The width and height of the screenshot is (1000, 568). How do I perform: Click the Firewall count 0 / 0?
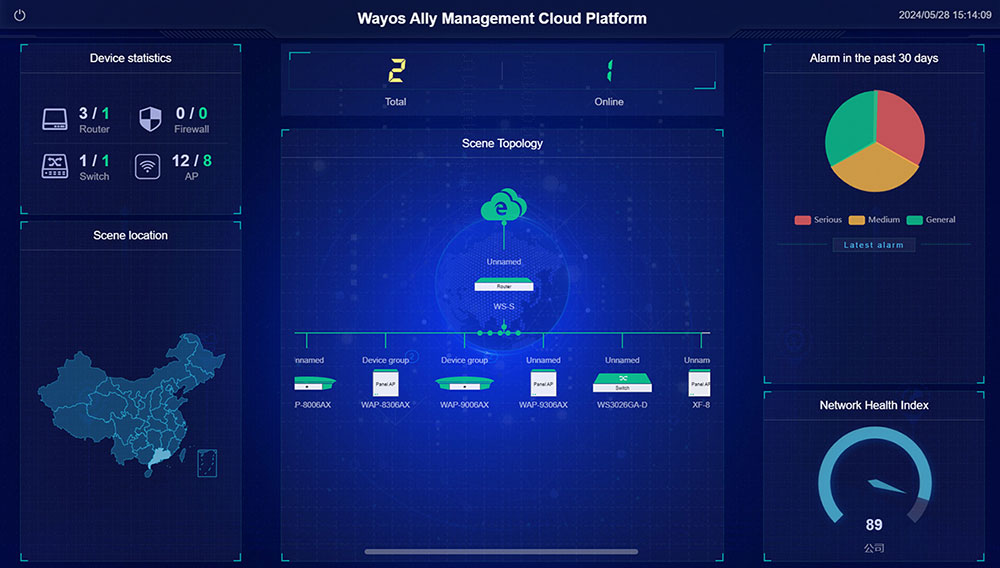point(191,113)
